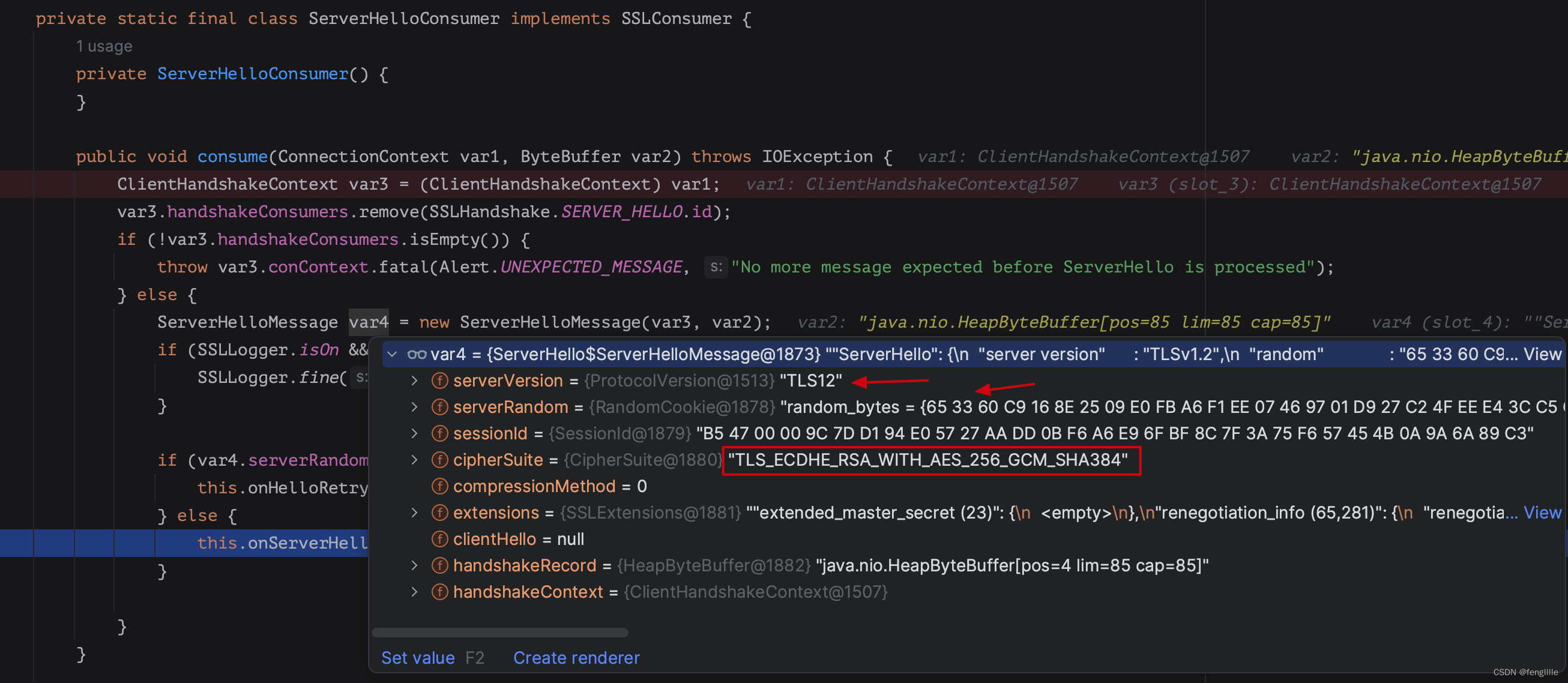Click the field icon beside clientHello
This screenshot has height=683, width=1568.
coord(439,539)
